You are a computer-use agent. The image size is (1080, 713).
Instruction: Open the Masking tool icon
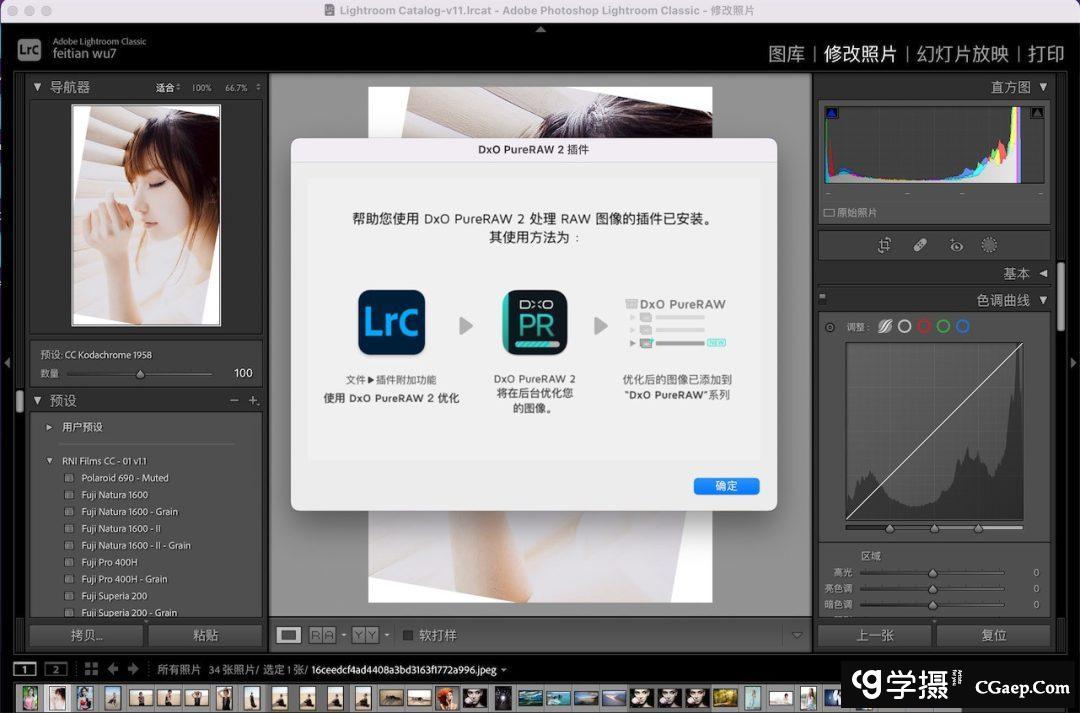(x=989, y=245)
